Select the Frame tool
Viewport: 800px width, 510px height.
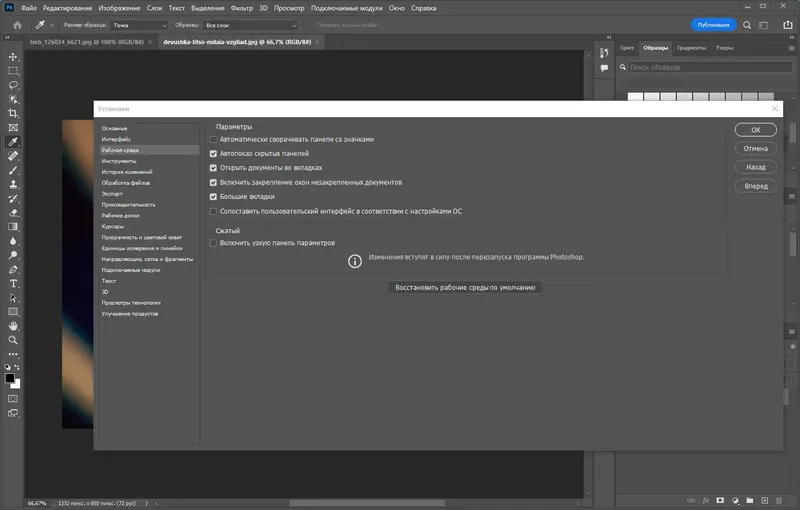point(13,128)
